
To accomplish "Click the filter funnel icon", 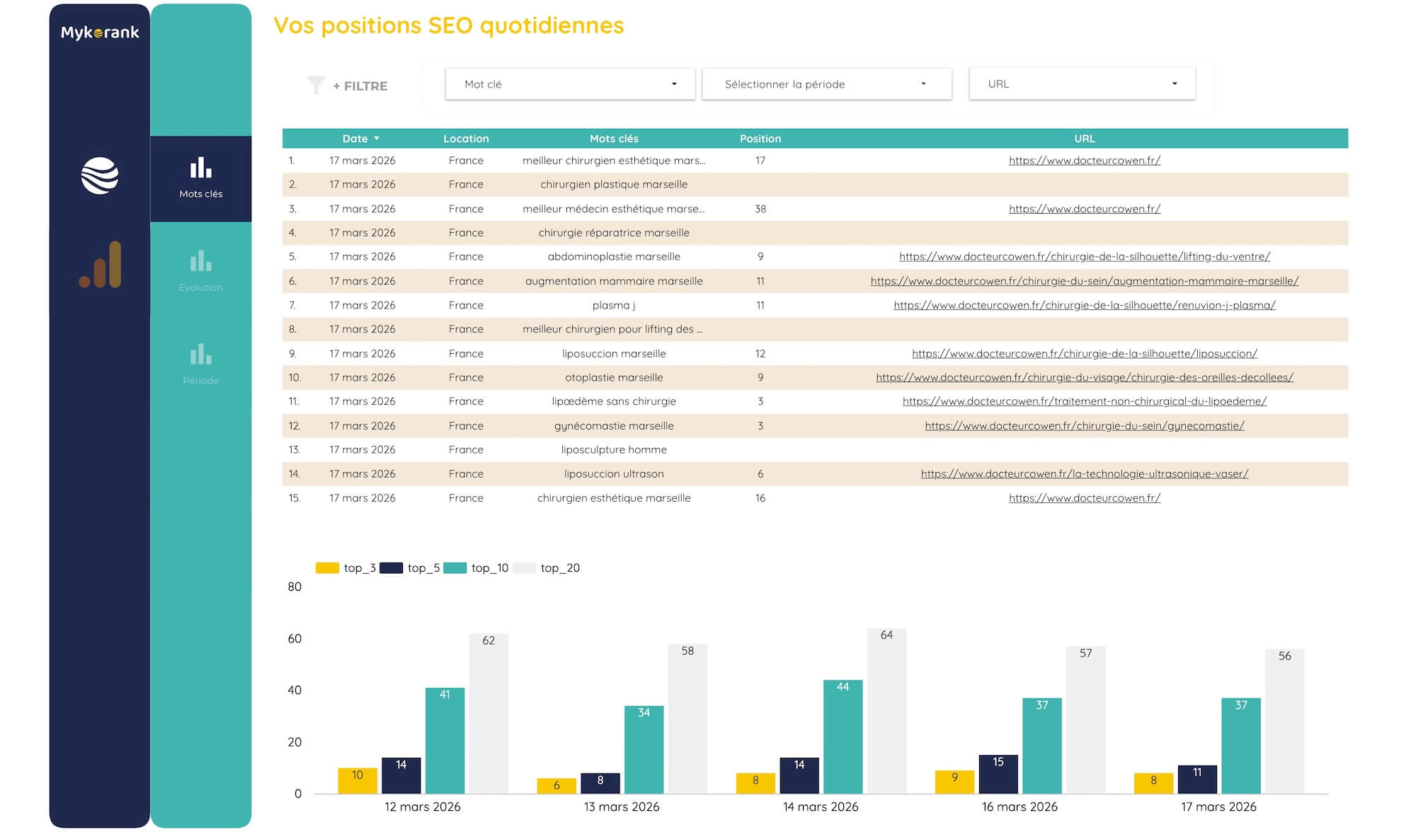I will coord(316,84).
